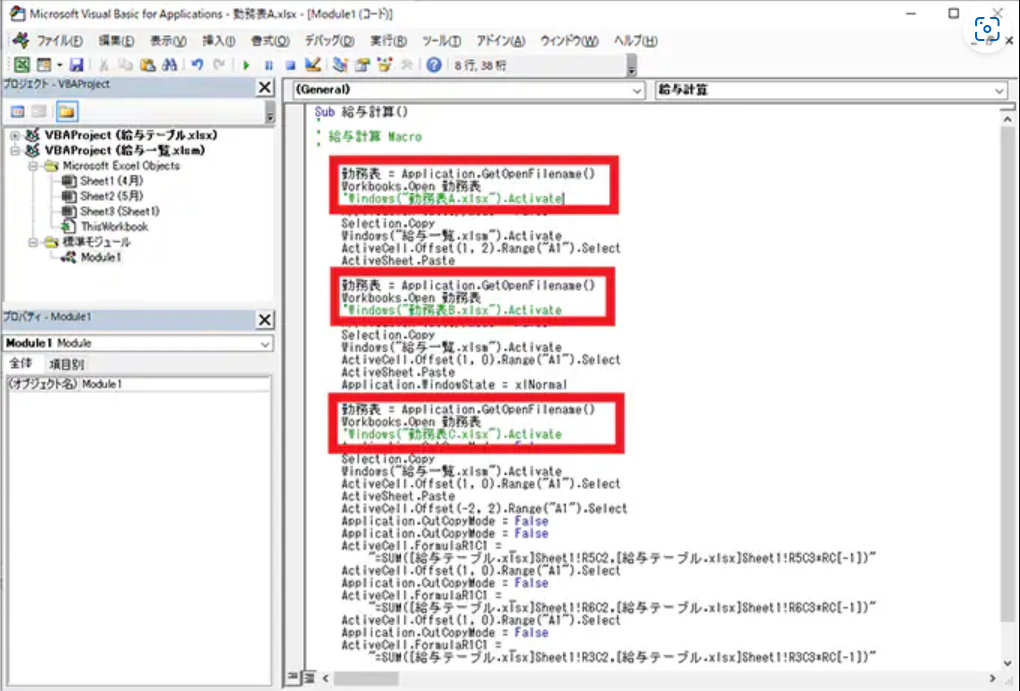Image resolution: width=1020 pixels, height=691 pixels.
Task: Click the Insert UserForm toolbar icon
Action: pos(44,64)
